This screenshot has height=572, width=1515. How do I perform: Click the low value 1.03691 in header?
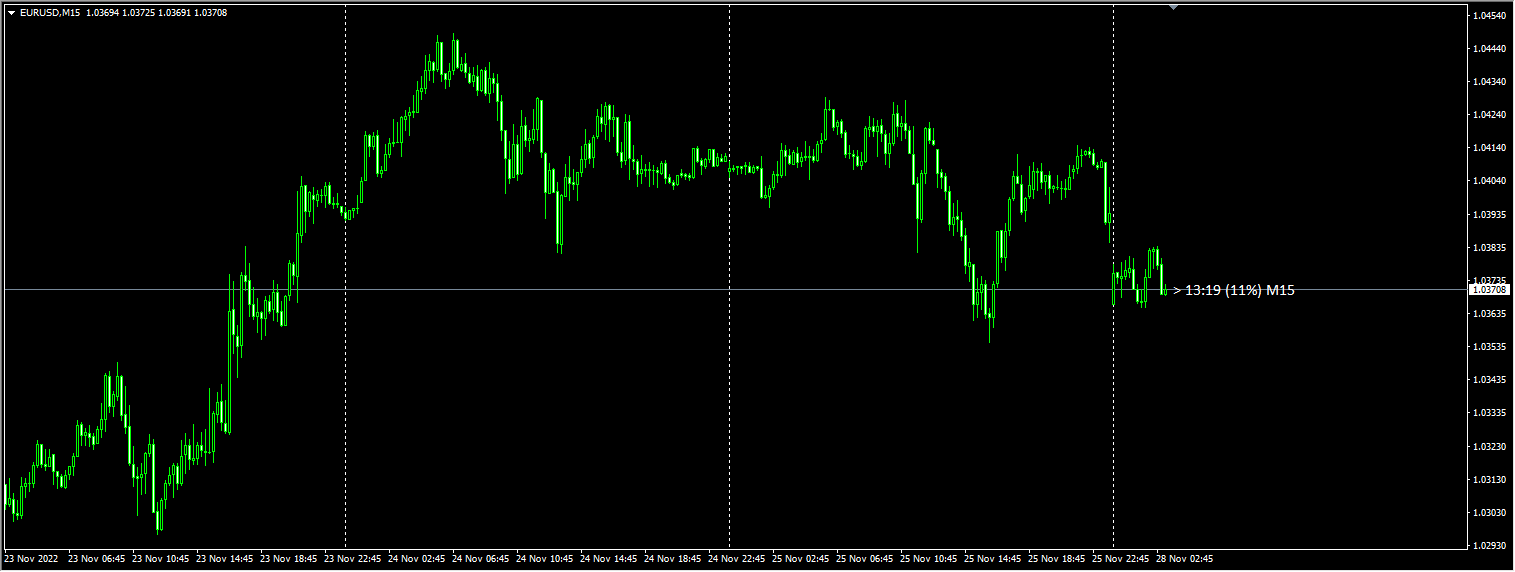[x=177, y=12]
